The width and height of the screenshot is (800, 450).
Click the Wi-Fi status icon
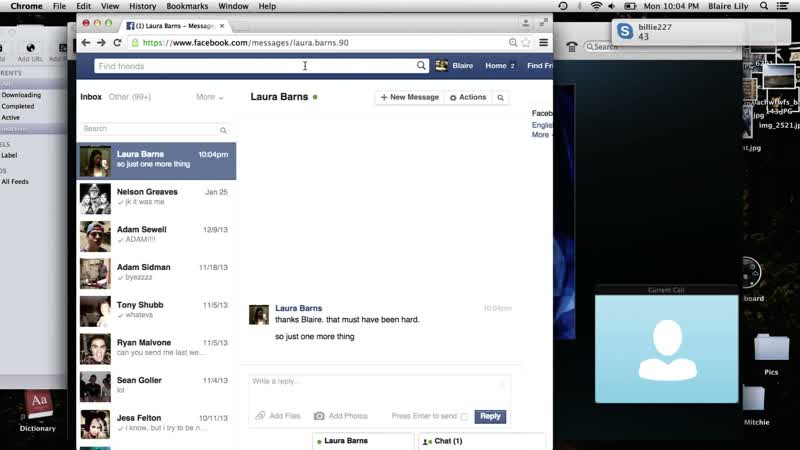[595, 6]
